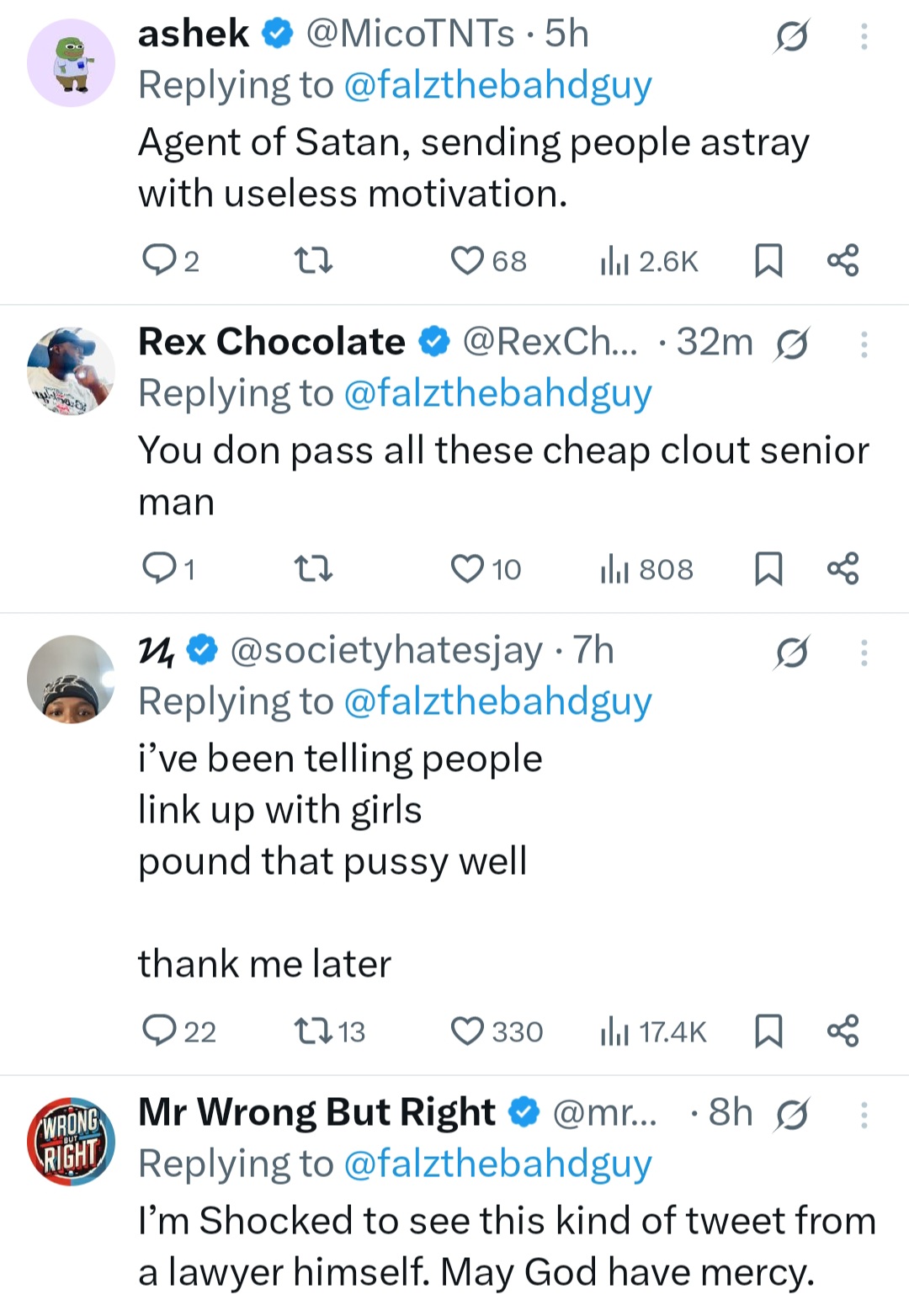Open @falzthebahdguy link in Mr Wrong But Right's reply
The width and height of the screenshot is (909, 1316).
(x=497, y=1164)
